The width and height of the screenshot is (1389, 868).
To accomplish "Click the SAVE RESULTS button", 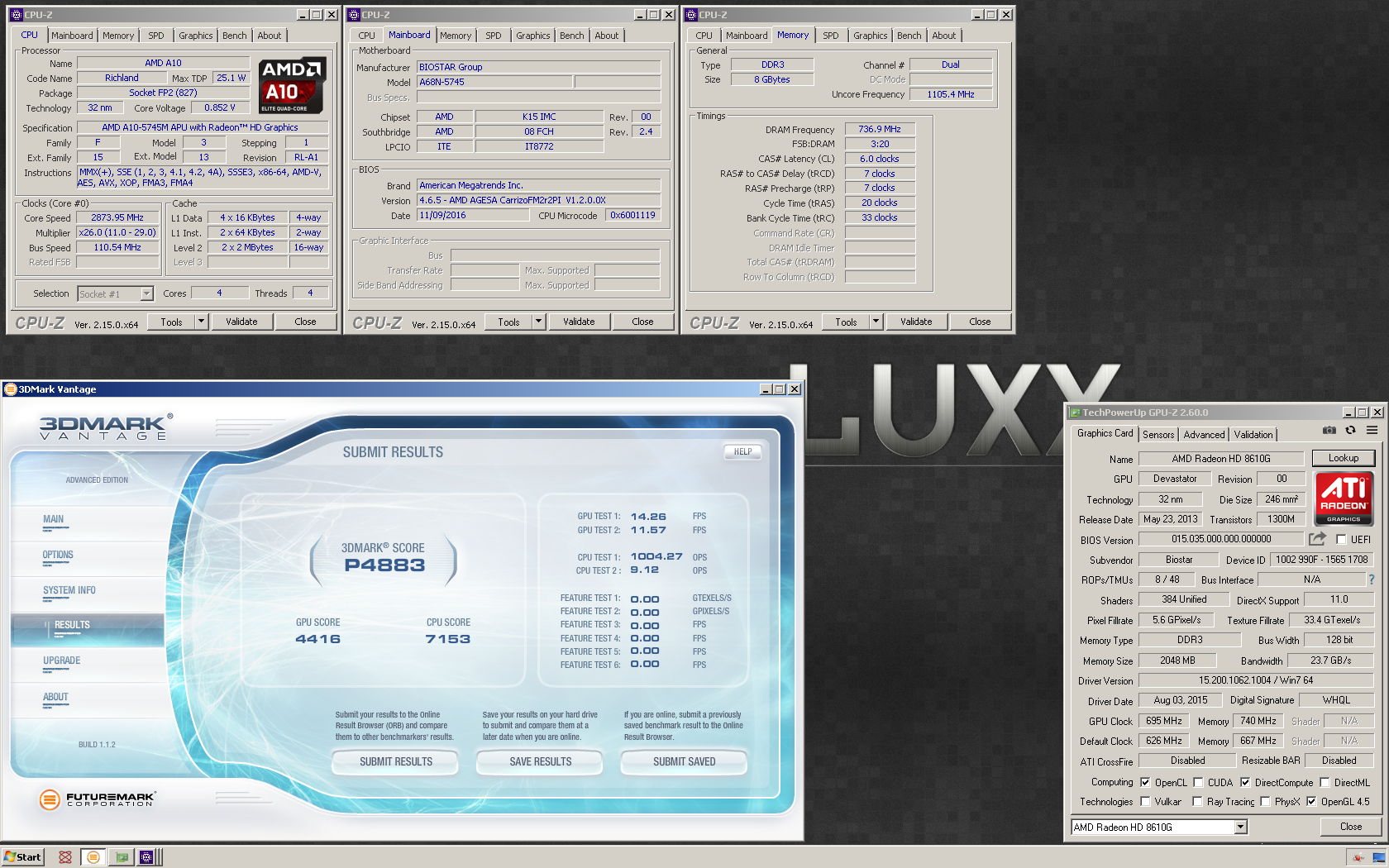I will coord(540,761).
